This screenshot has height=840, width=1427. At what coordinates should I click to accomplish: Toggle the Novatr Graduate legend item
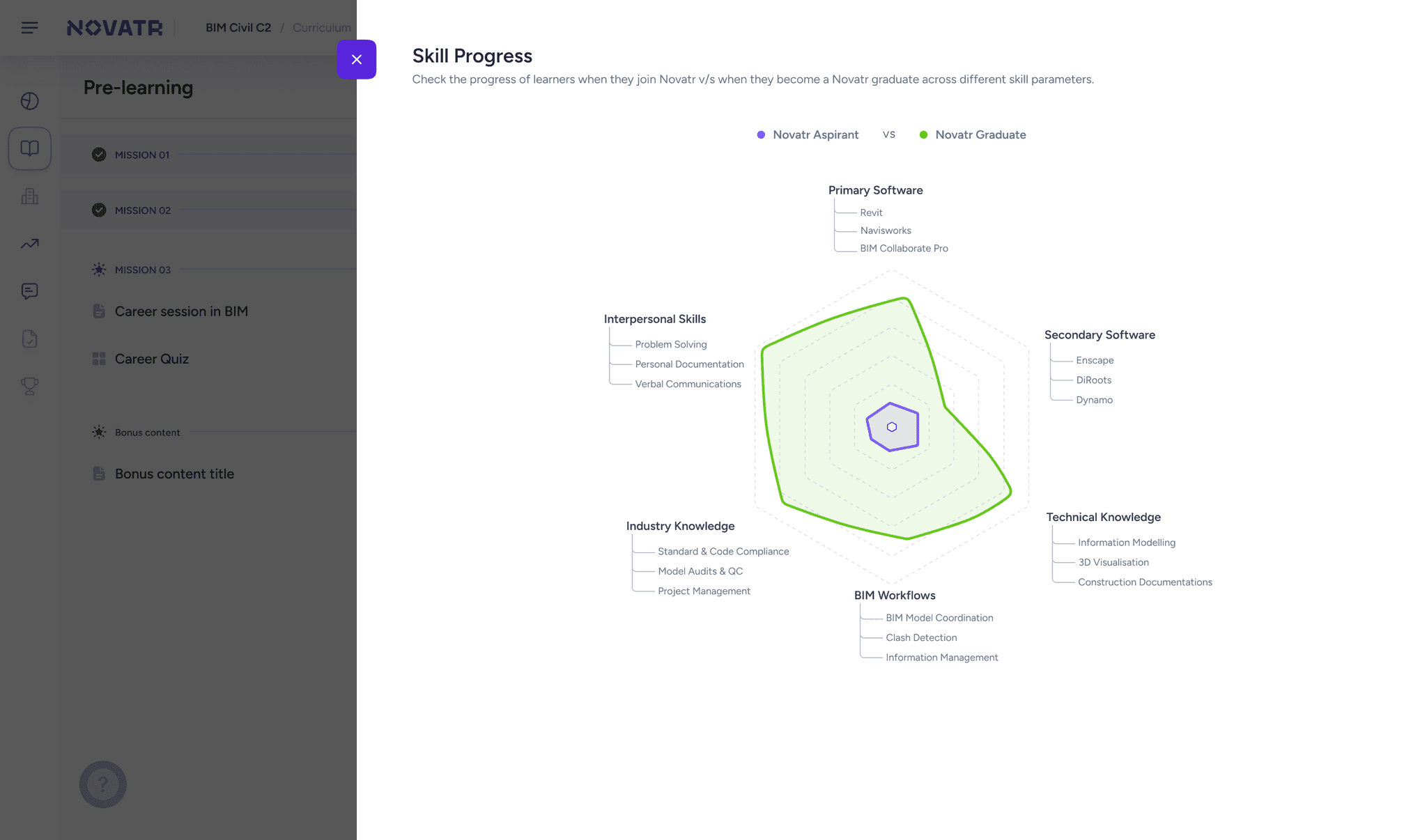973,135
